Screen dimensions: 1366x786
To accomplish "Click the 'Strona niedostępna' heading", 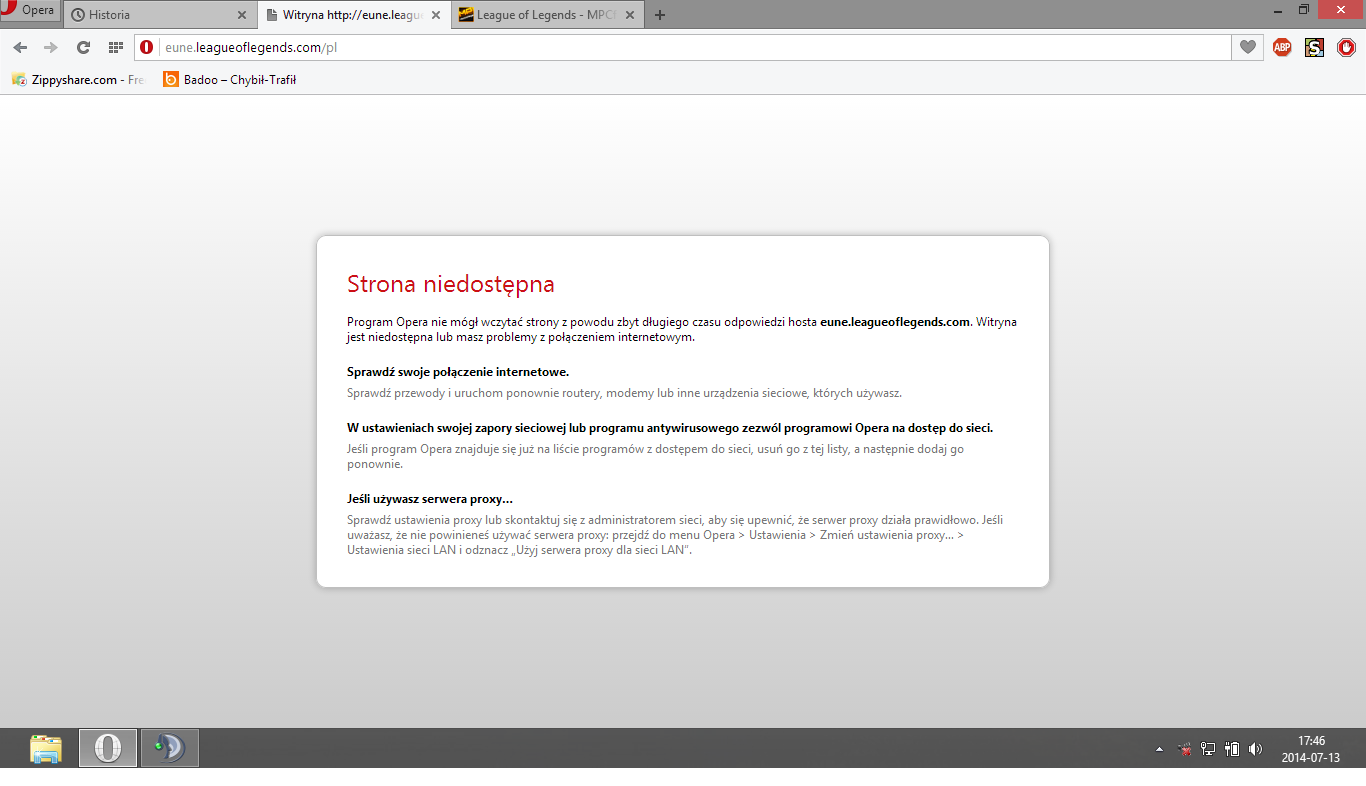I will click(x=450, y=284).
